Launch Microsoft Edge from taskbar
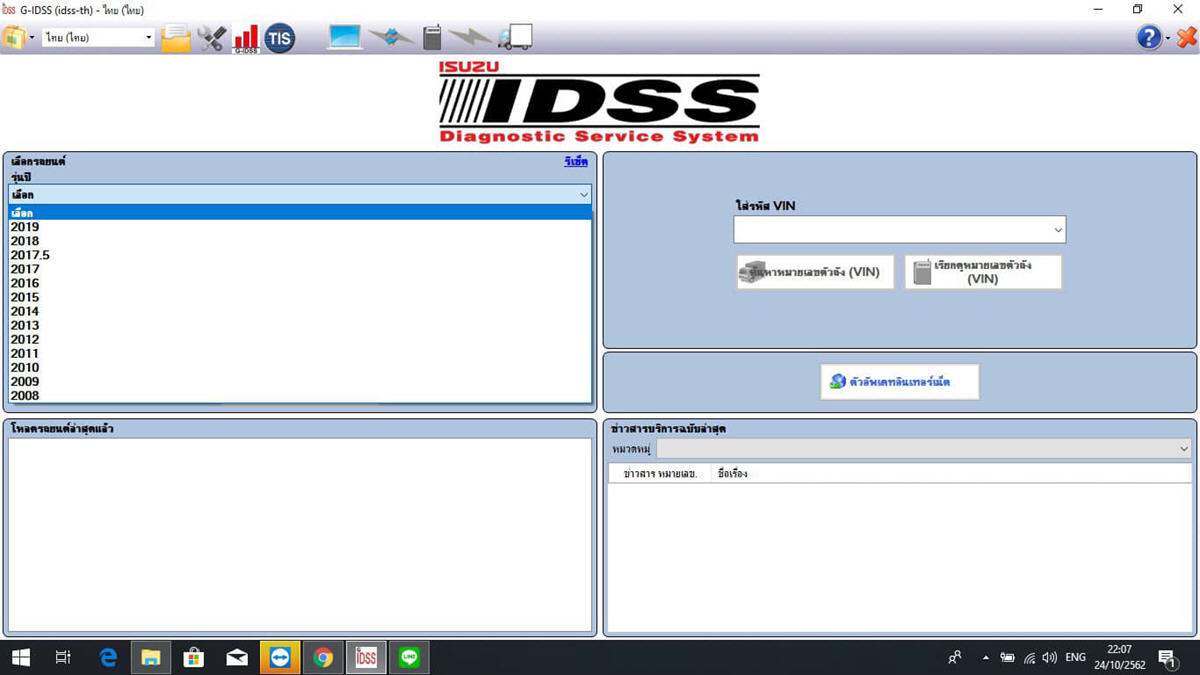Screen dimensions: 1200x675 tap(108, 657)
